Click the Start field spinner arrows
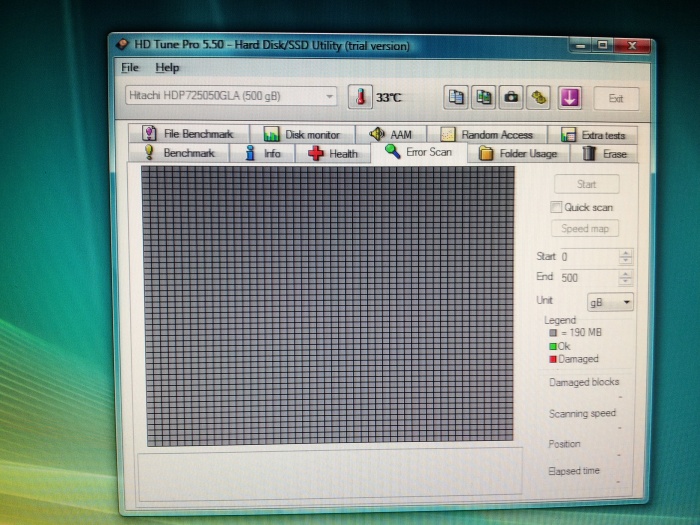This screenshot has height=525, width=700. point(625,257)
